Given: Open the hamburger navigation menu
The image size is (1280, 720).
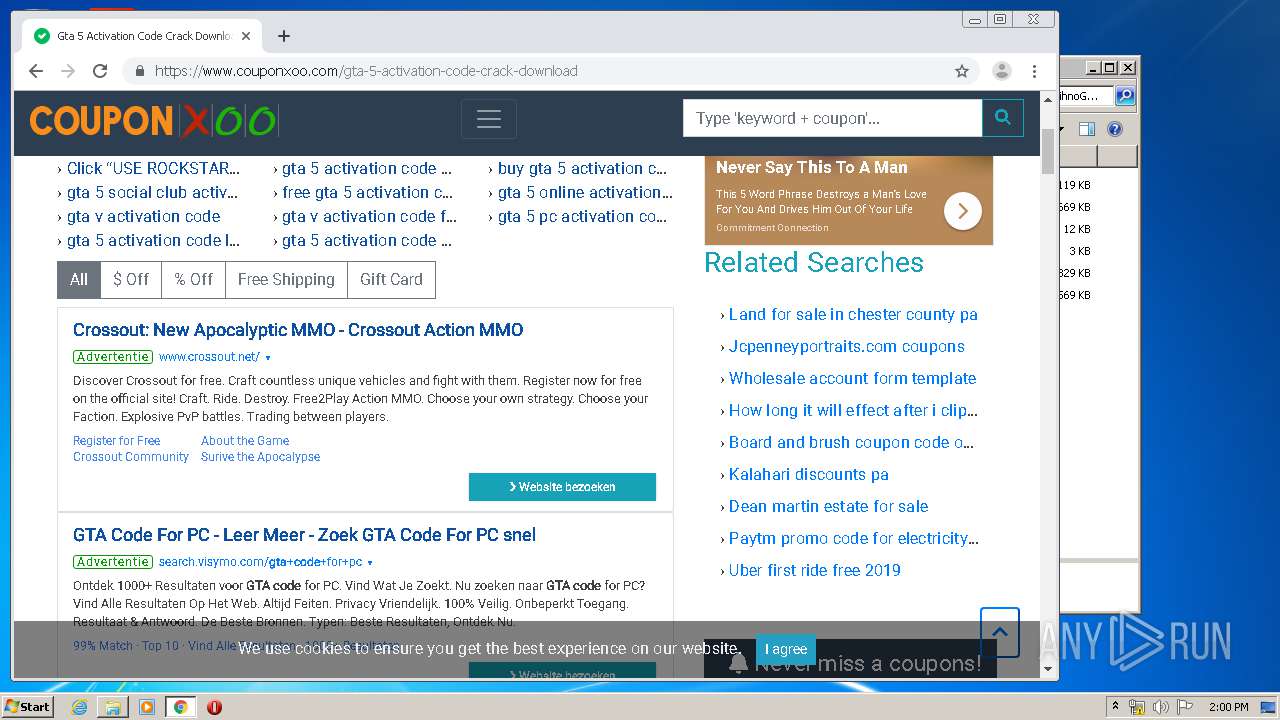Looking at the screenshot, I should tap(489, 119).
